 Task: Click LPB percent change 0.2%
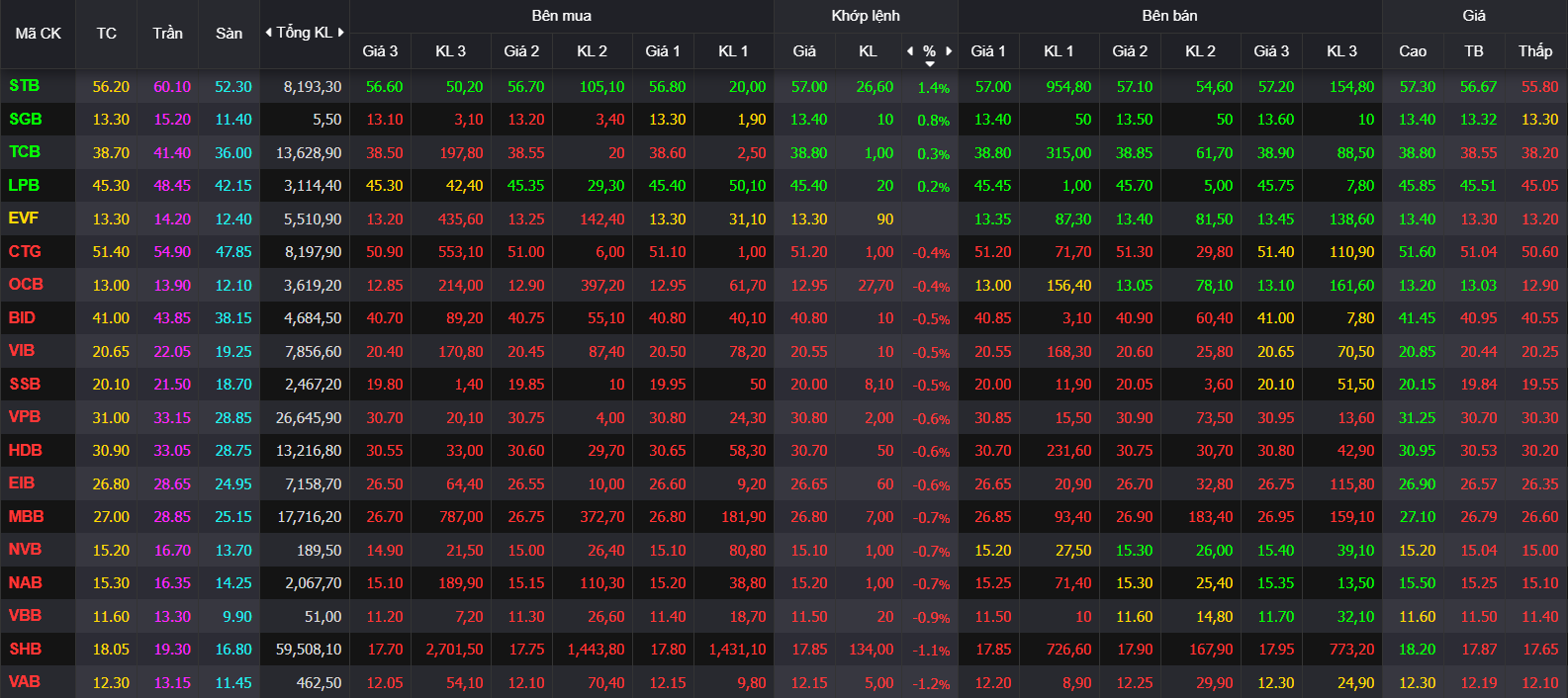point(934,187)
